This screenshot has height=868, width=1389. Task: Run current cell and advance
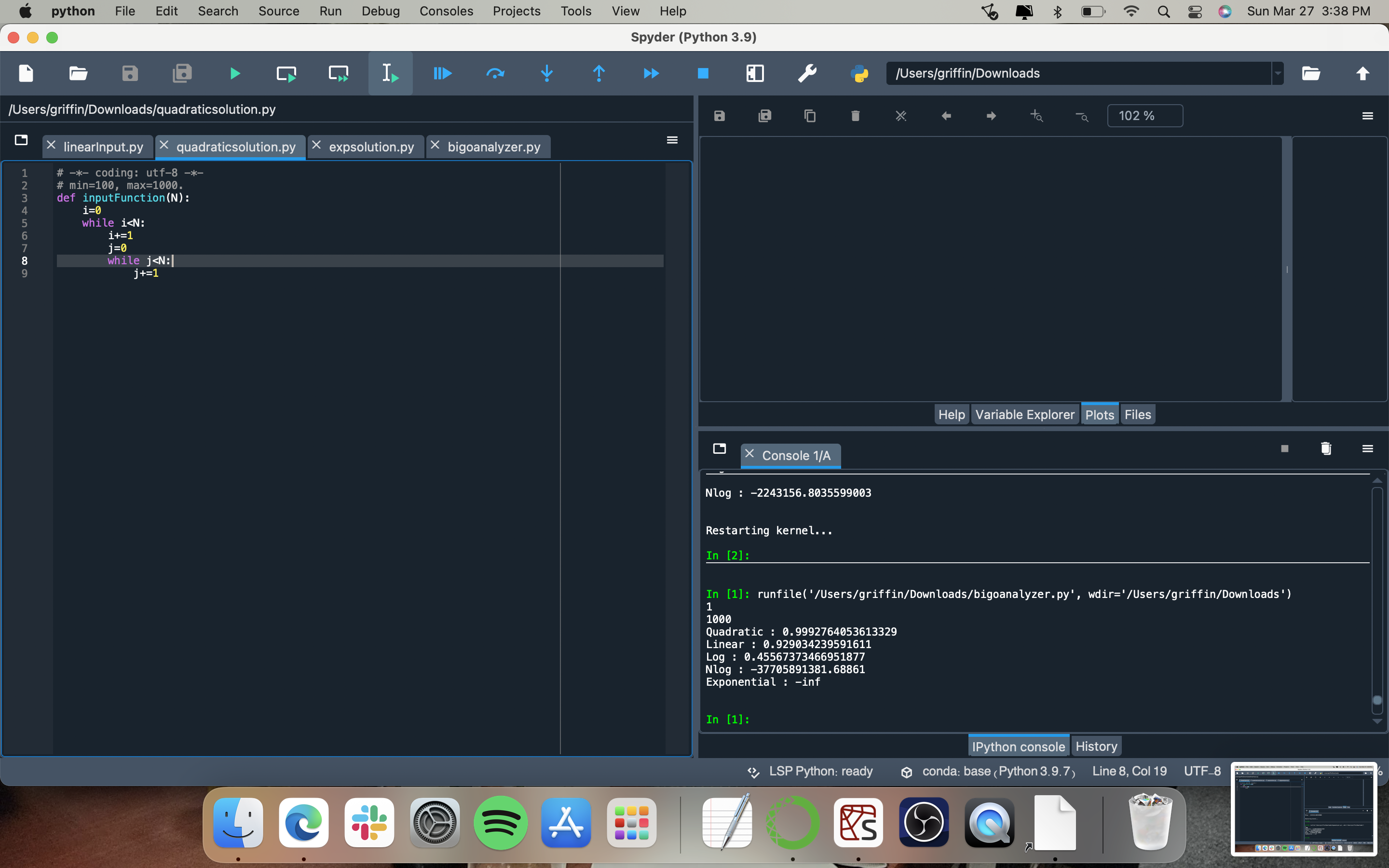[x=338, y=73]
